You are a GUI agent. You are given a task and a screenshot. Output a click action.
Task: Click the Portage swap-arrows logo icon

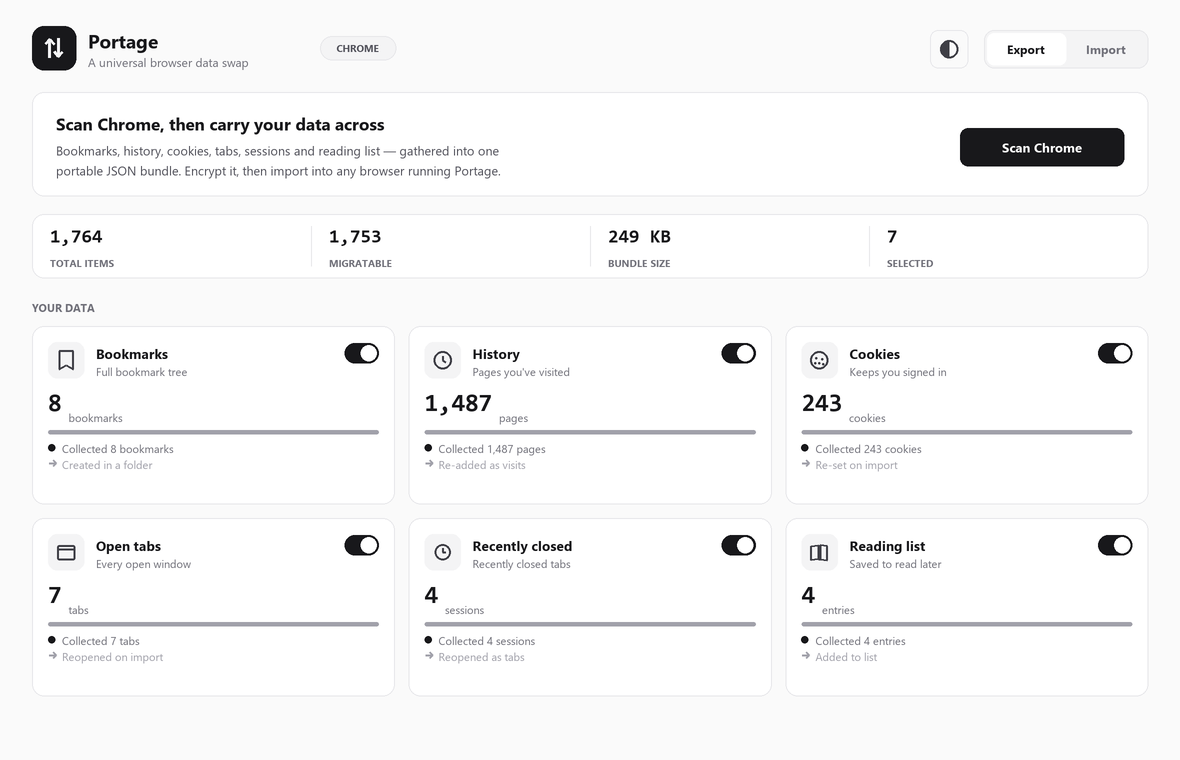point(54,48)
